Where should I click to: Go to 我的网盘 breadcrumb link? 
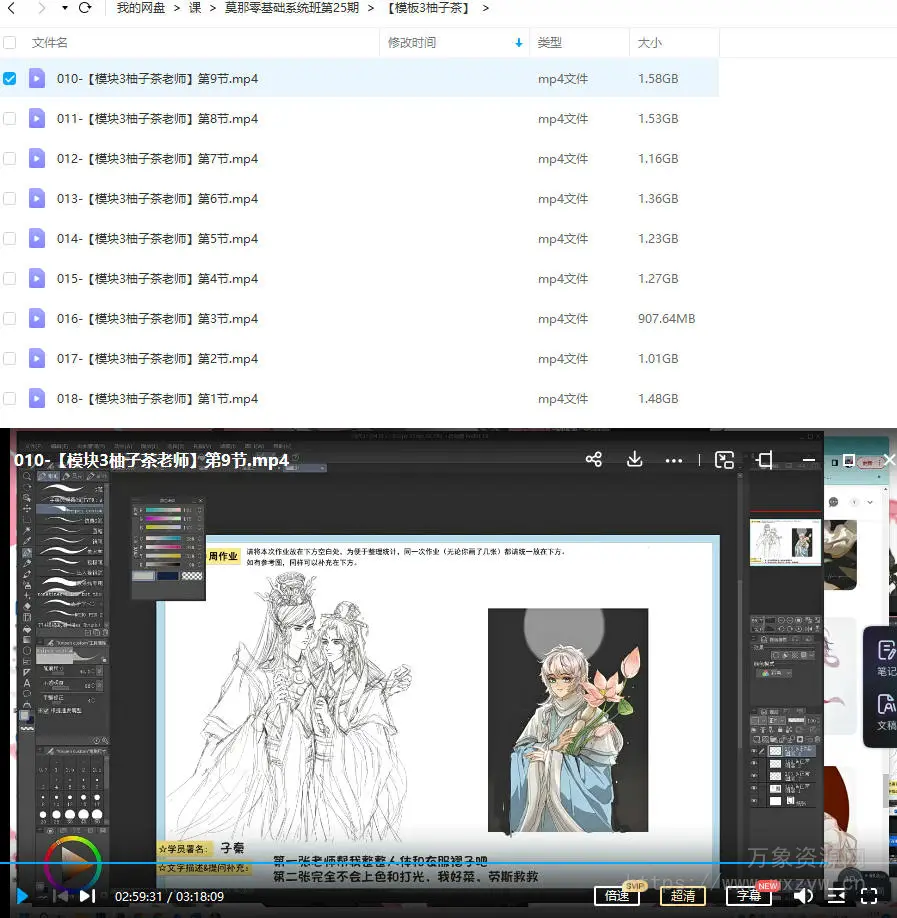pos(142,8)
